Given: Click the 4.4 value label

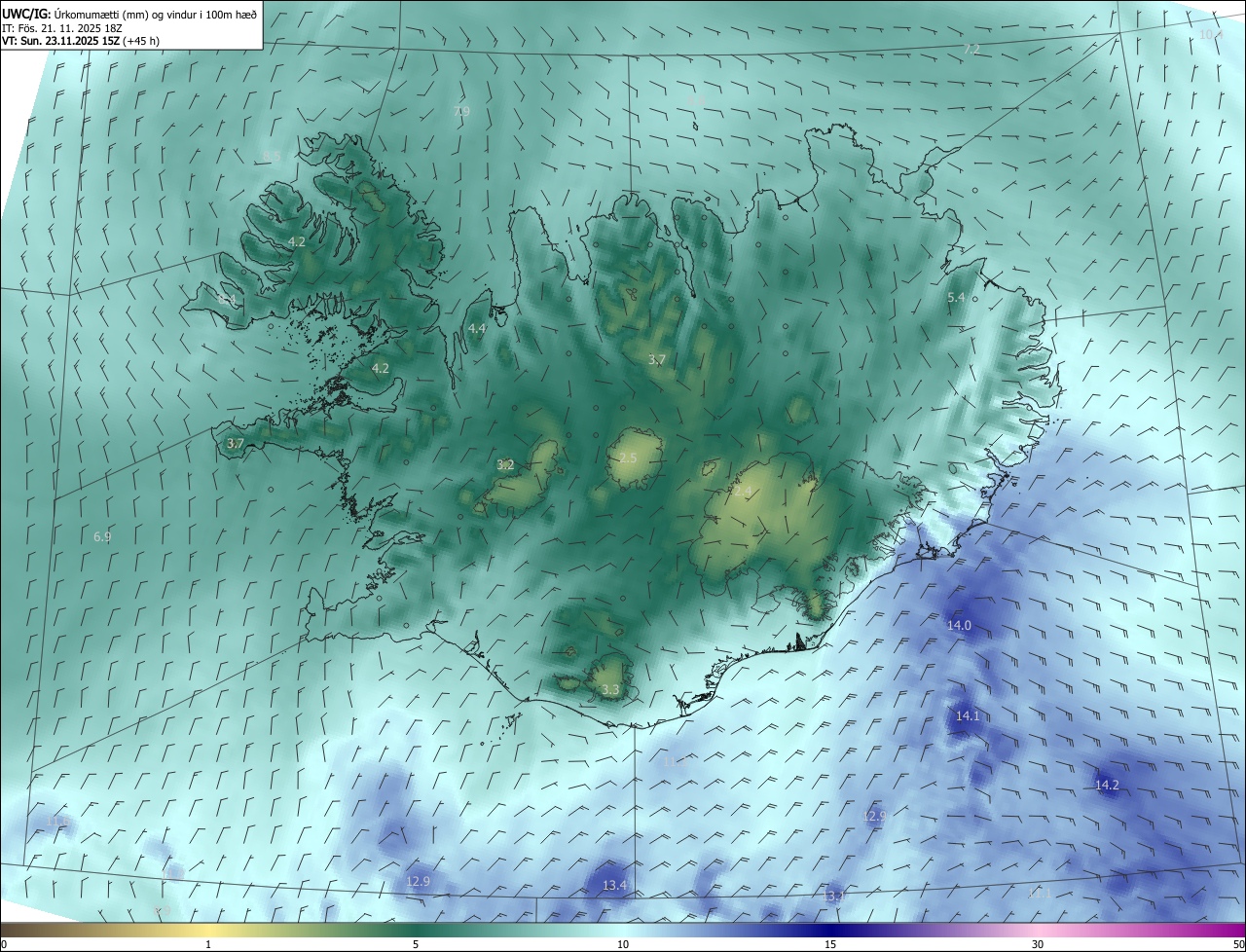Looking at the screenshot, I should pyautogui.click(x=477, y=329).
